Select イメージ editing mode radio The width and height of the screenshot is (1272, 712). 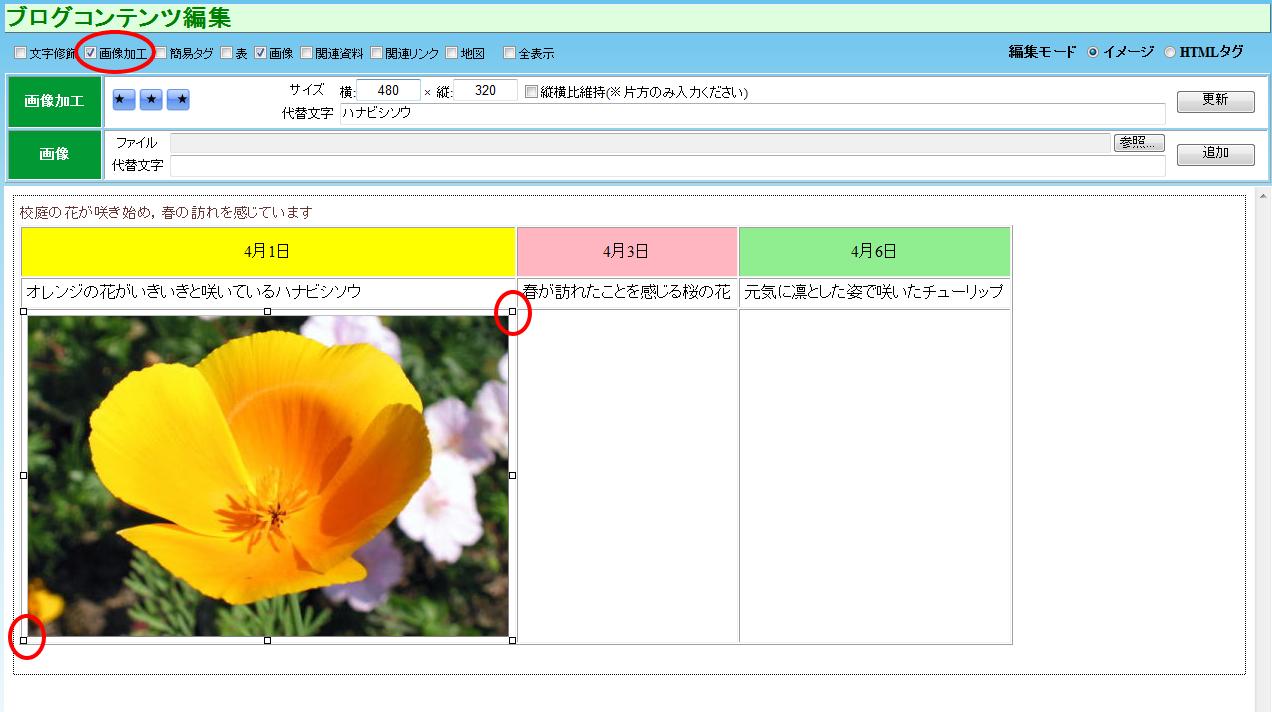tap(1093, 52)
